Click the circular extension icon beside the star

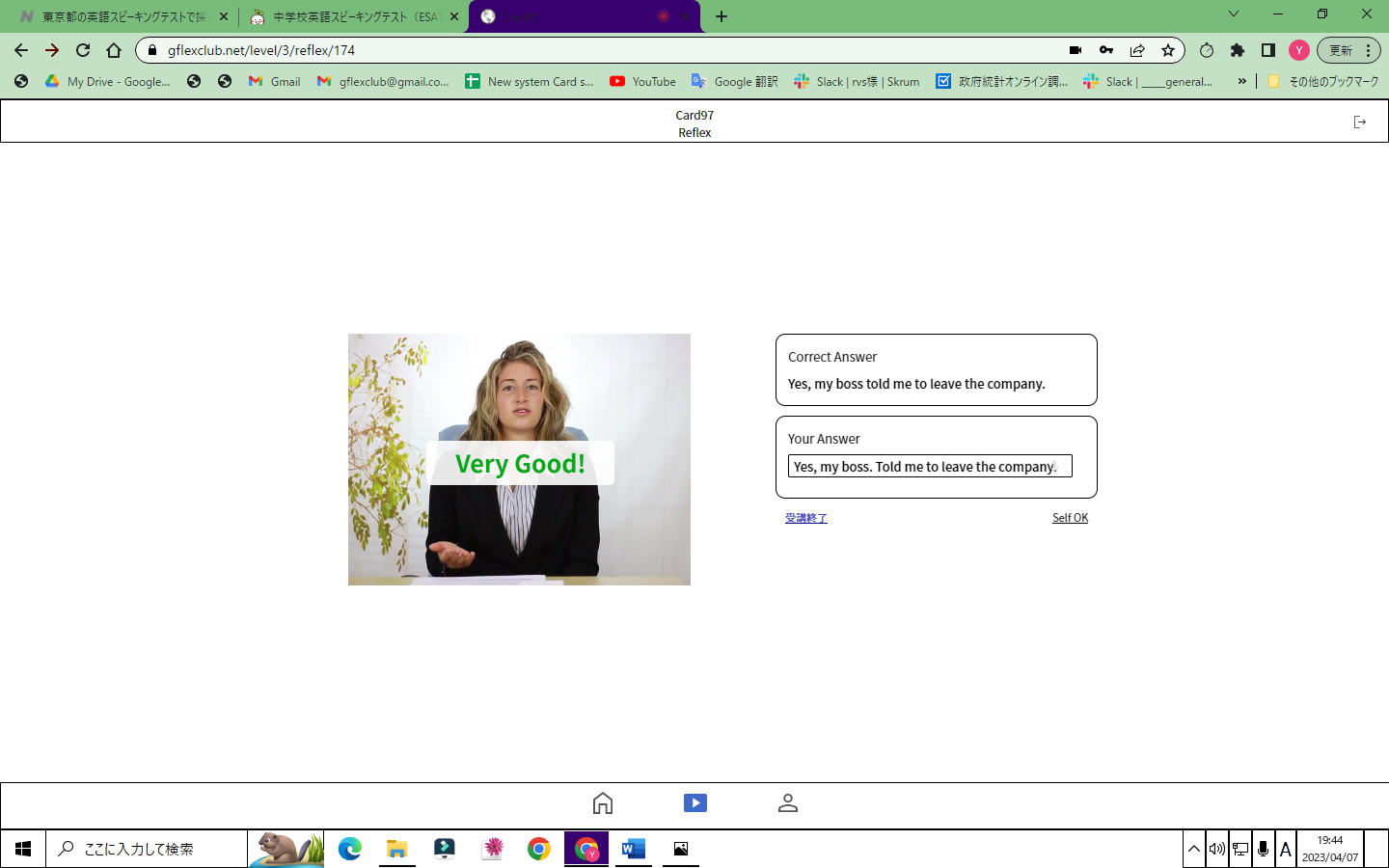coord(1207,50)
